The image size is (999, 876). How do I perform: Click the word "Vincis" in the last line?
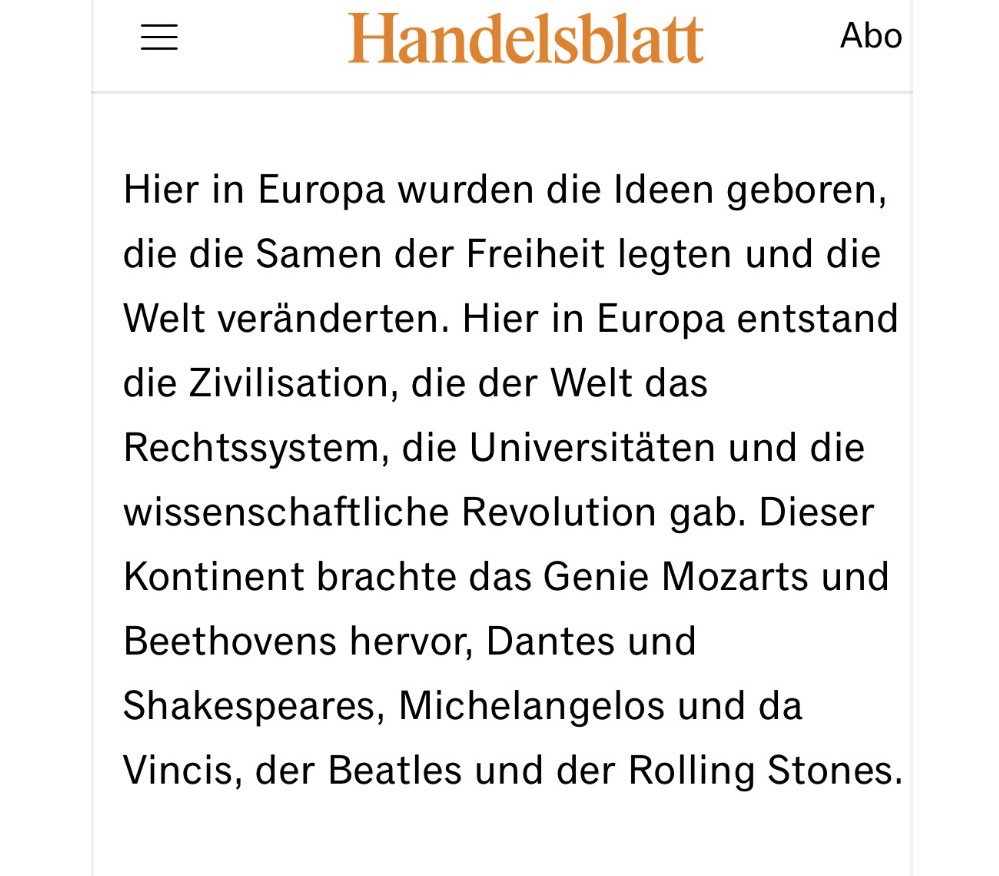180,771
